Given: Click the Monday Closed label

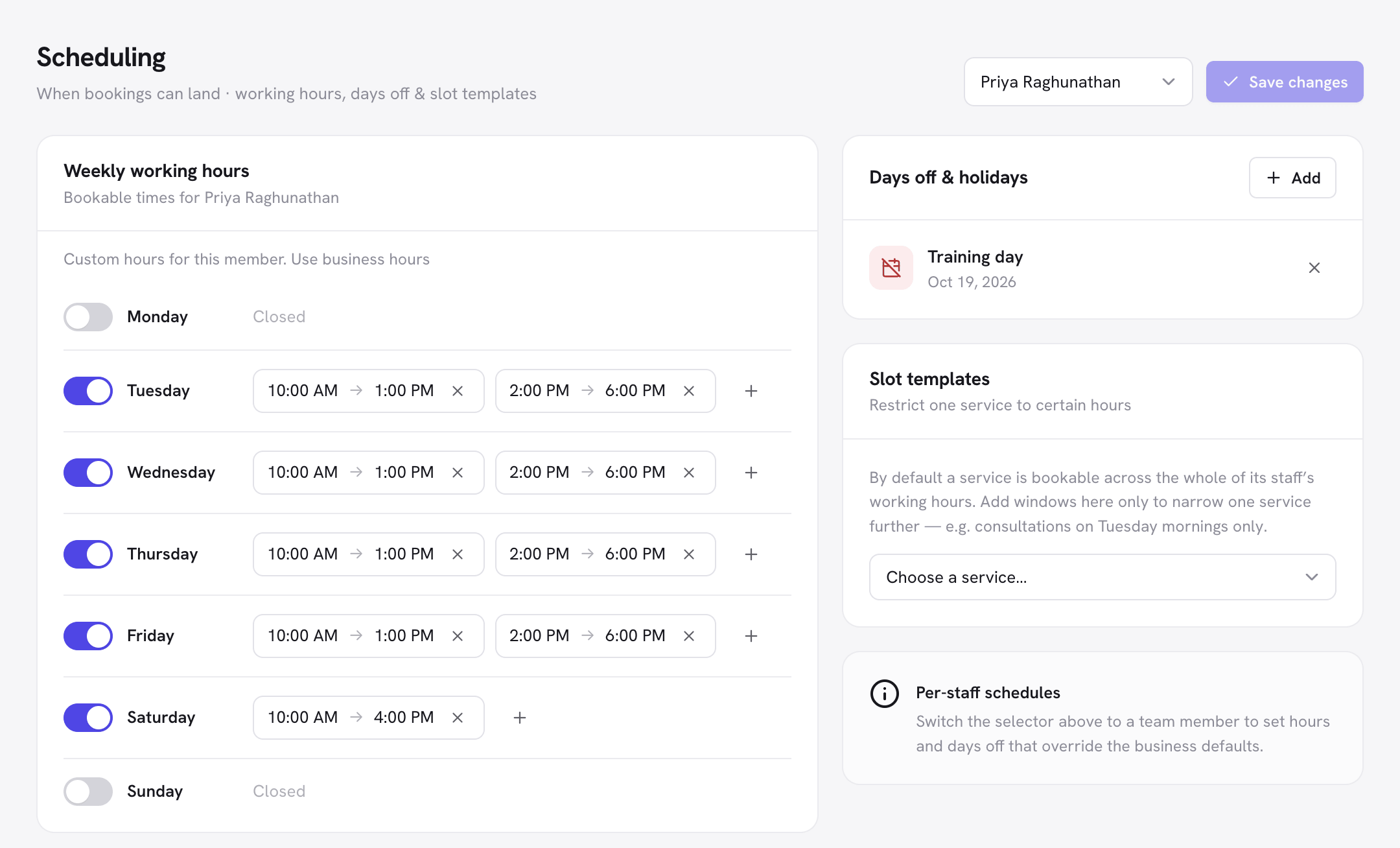Looking at the screenshot, I should [279, 317].
